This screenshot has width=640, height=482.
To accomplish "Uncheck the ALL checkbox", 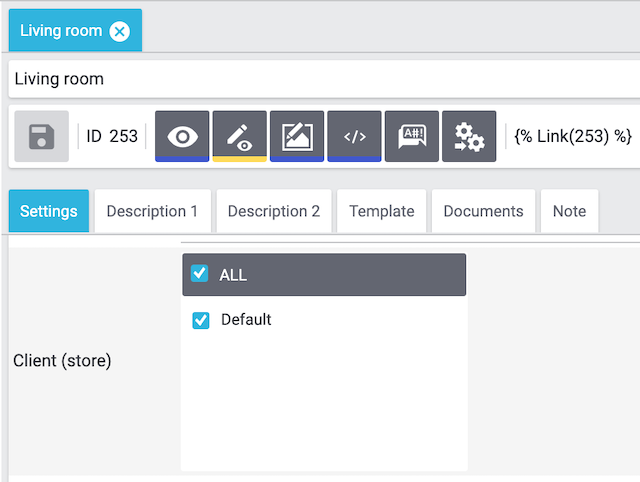I will click(x=199, y=274).
